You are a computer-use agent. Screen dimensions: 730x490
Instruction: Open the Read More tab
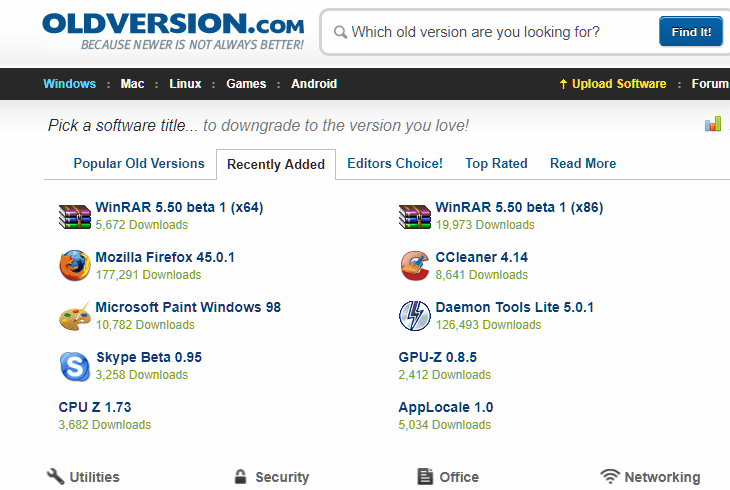point(583,163)
